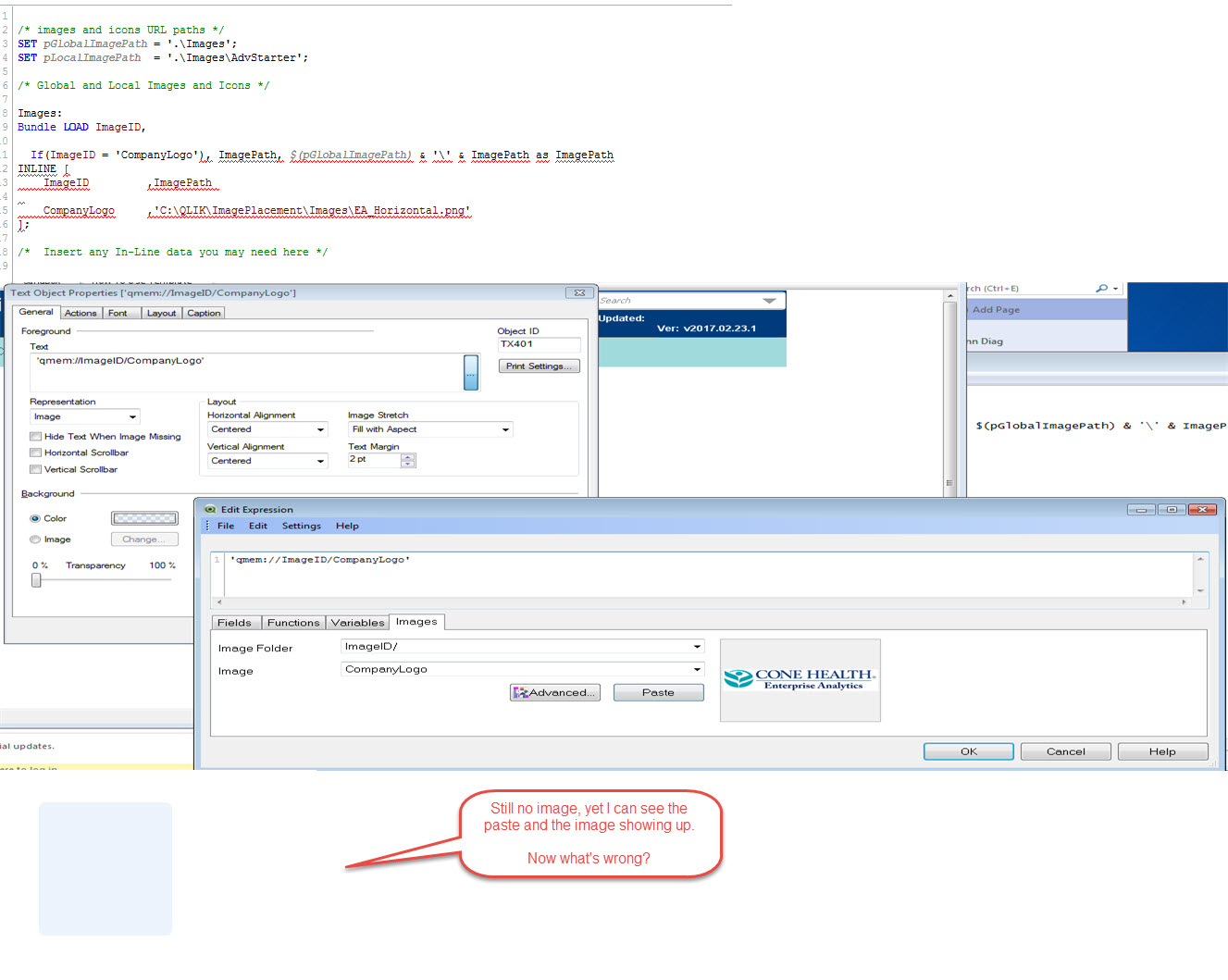Screen dimensions: 1228x980
Task: Open Help menu in Edit Expression
Action: [x=347, y=526]
